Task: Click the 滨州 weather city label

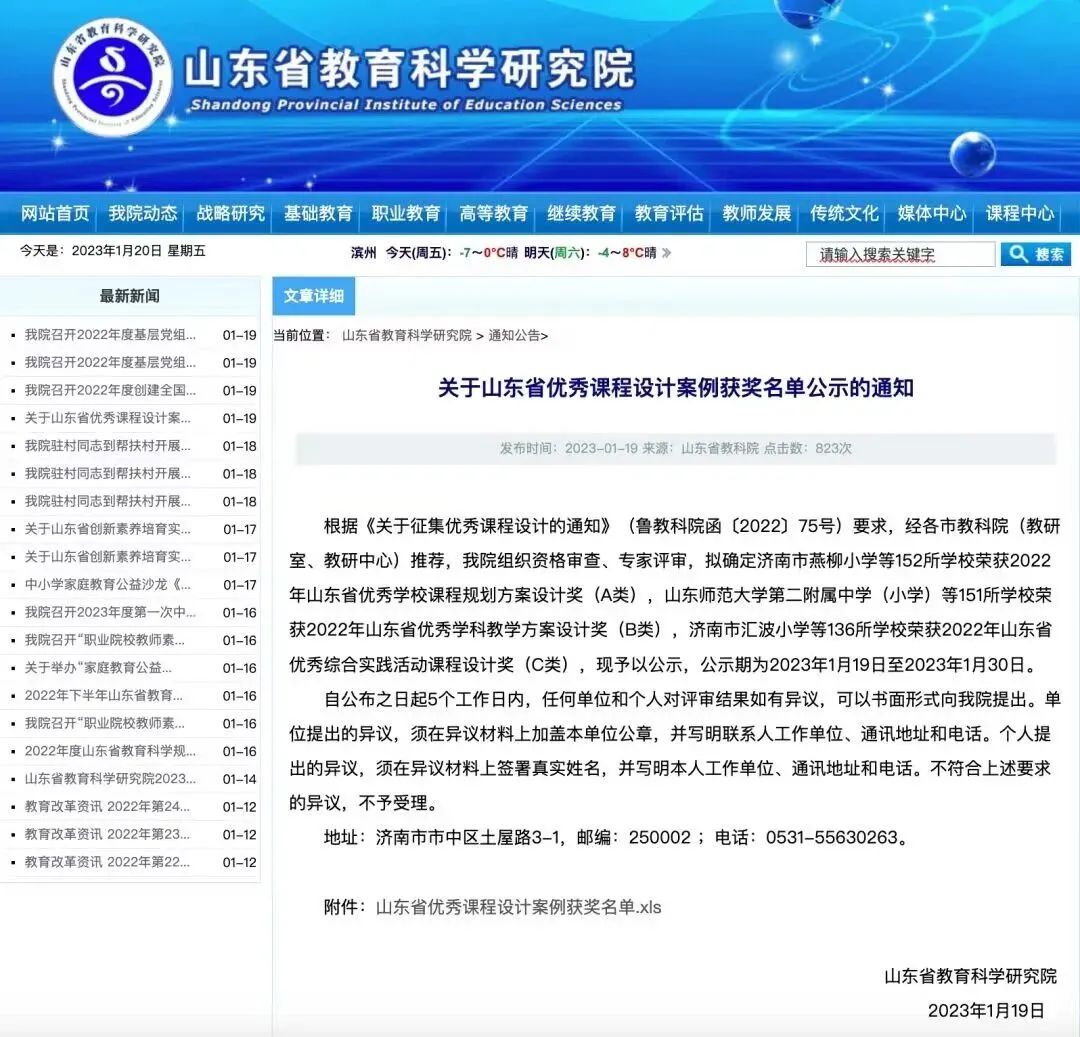Action: pyautogui.click(x=364, y=253)
